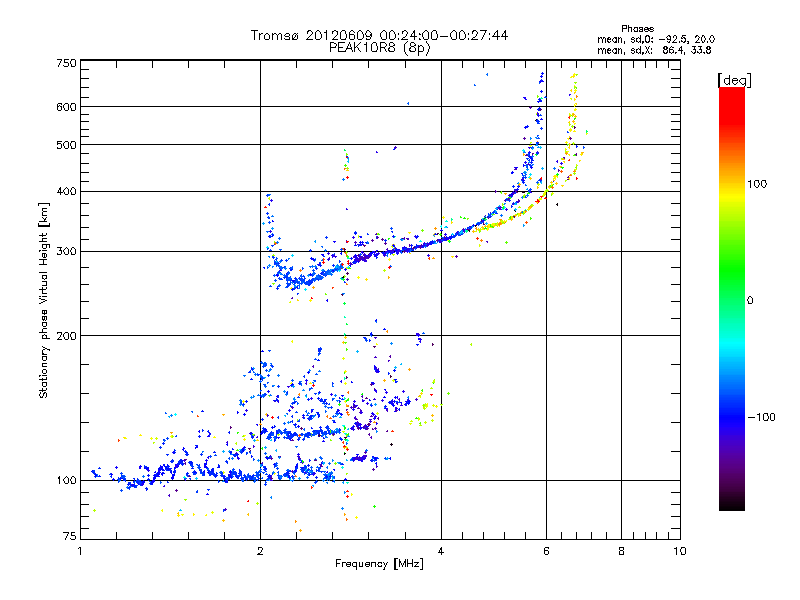
Task: Click the x-axis tick label '1'
Action: (80, 551)
